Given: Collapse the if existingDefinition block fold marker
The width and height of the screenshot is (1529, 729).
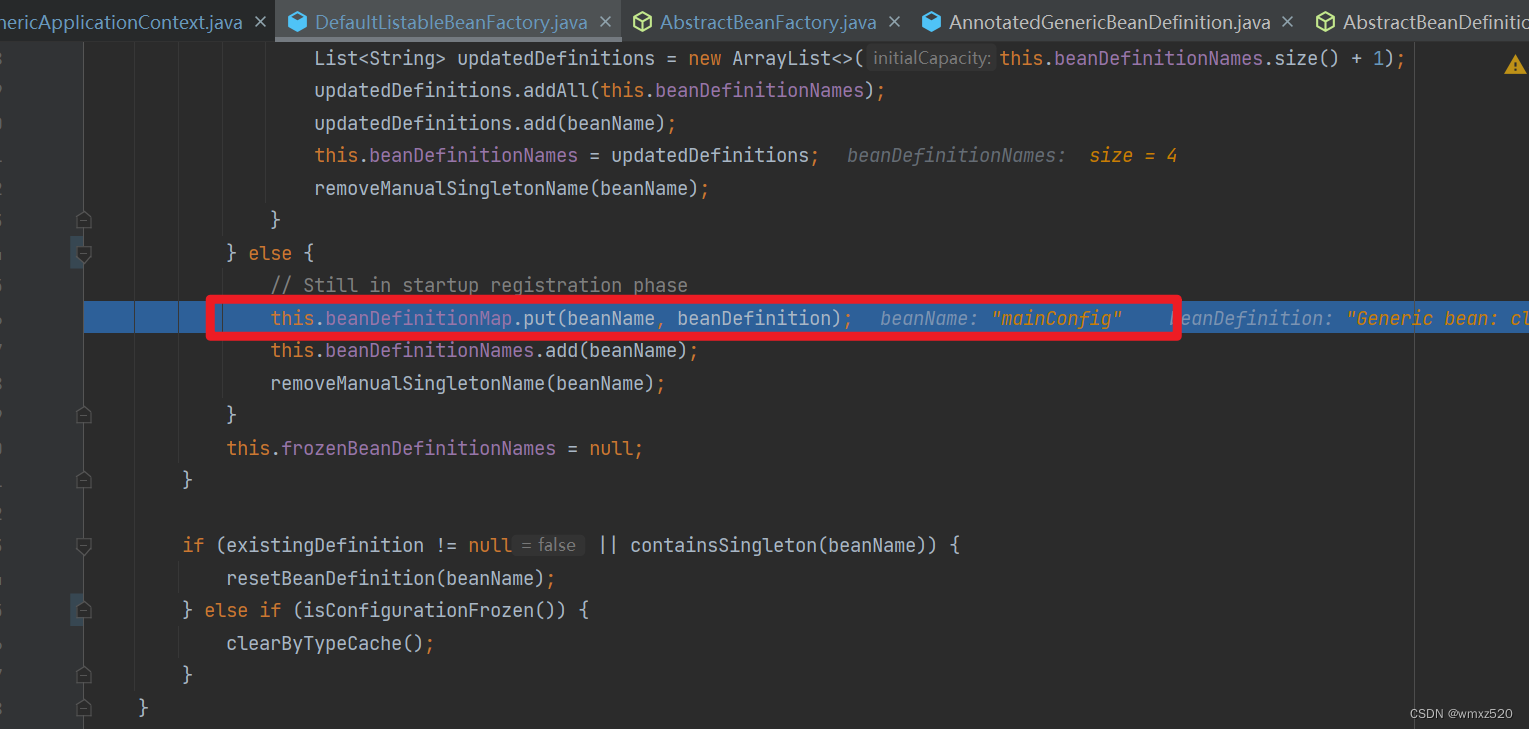Looking at the screenshot, I should click(x=84, y=546).
